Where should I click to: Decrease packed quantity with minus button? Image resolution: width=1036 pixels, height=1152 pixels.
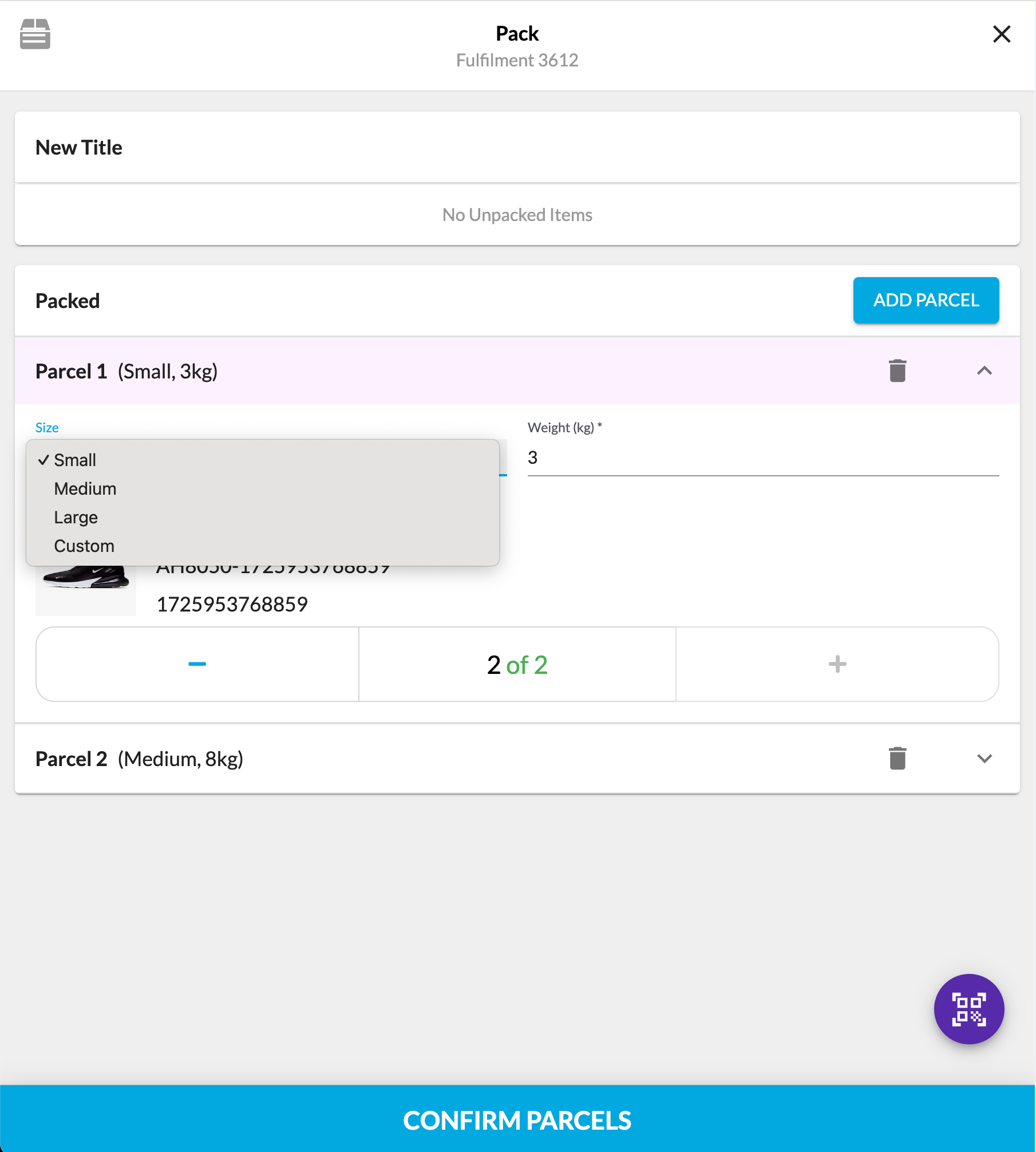[x=197, y=664]
